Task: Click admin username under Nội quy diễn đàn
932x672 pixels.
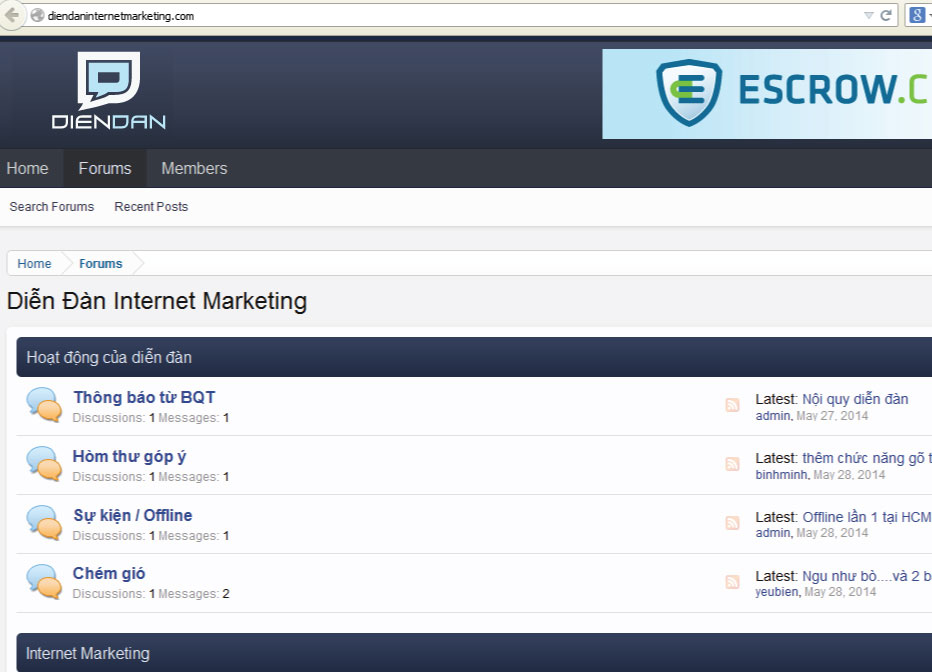Action: tap(773, 416)
